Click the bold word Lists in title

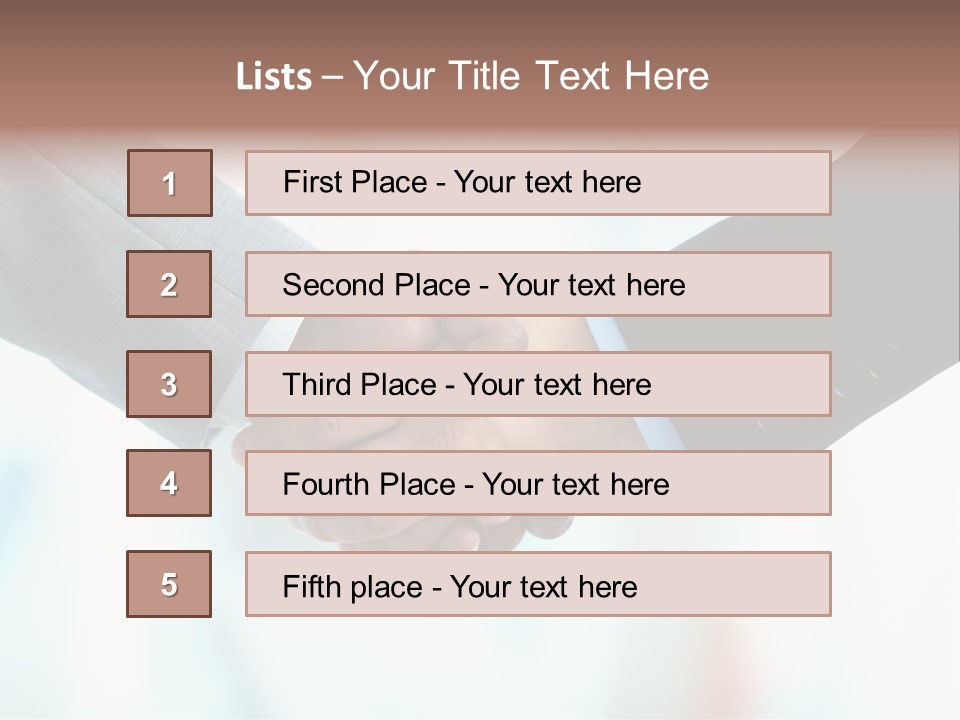[x=274, y=76]
